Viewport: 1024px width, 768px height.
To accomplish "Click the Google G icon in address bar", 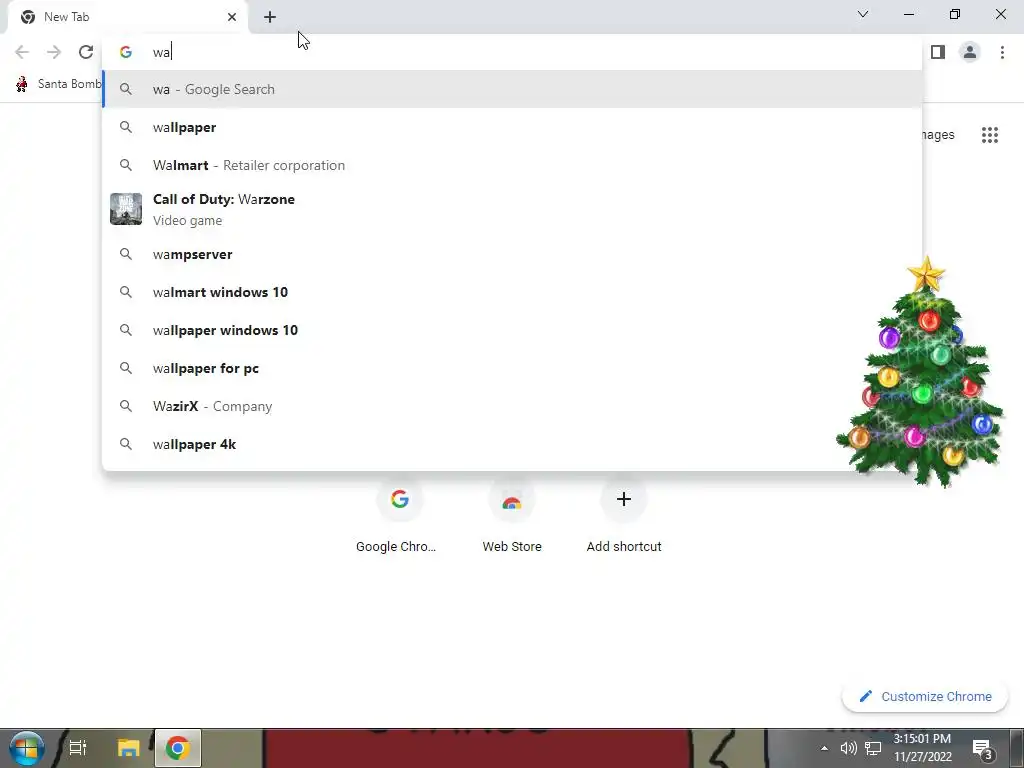I will point(126,52).
